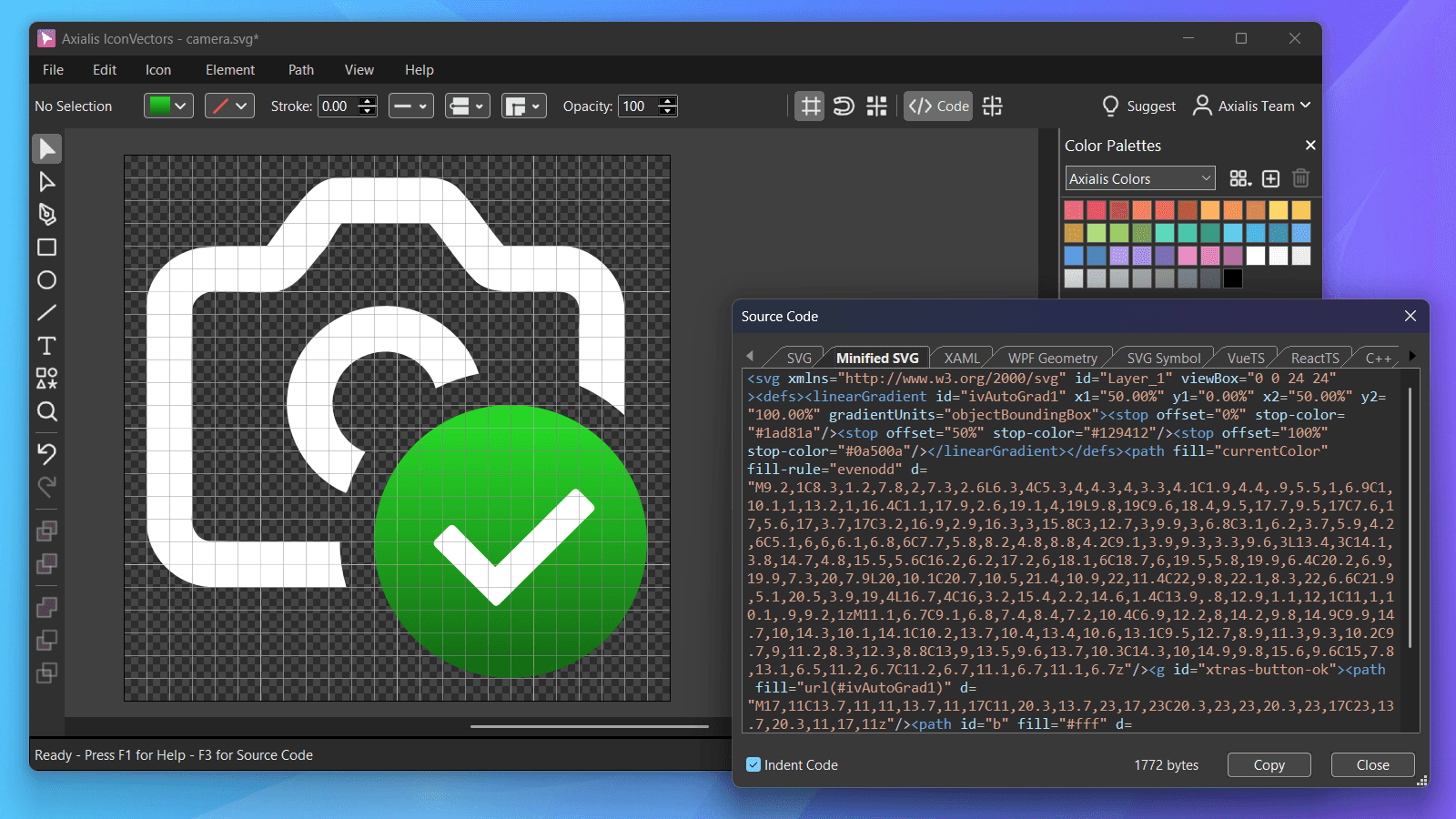
Task: Click the Redo arrow in the toolbox
Action: pos(47,486)
